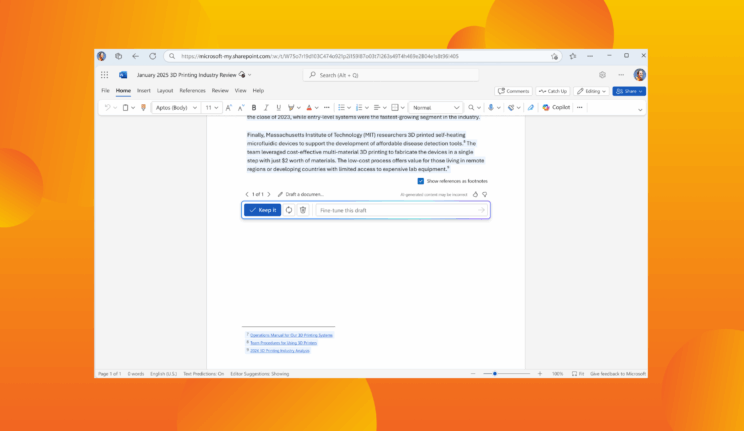Image resolution: width=744 pixels, height=431 pixels.
Task: Click the Paste clipboard icon
Action: coord(125,108)
